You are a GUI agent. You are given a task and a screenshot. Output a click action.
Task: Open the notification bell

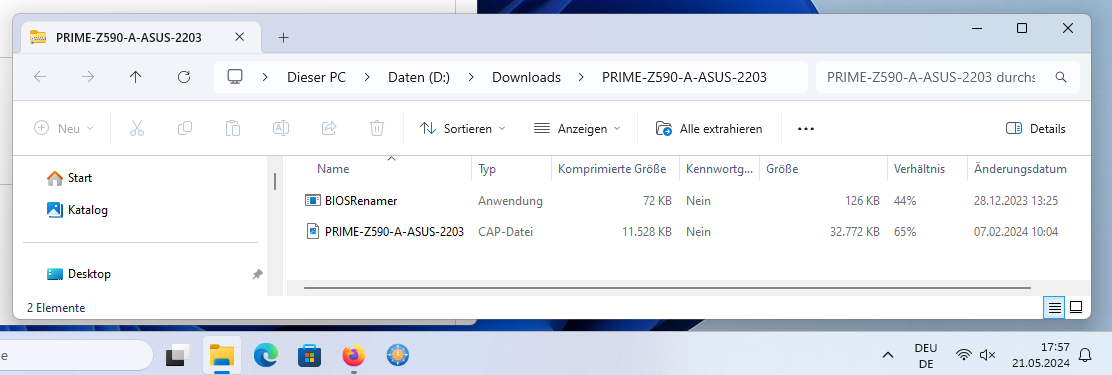tap(1085, 355)
